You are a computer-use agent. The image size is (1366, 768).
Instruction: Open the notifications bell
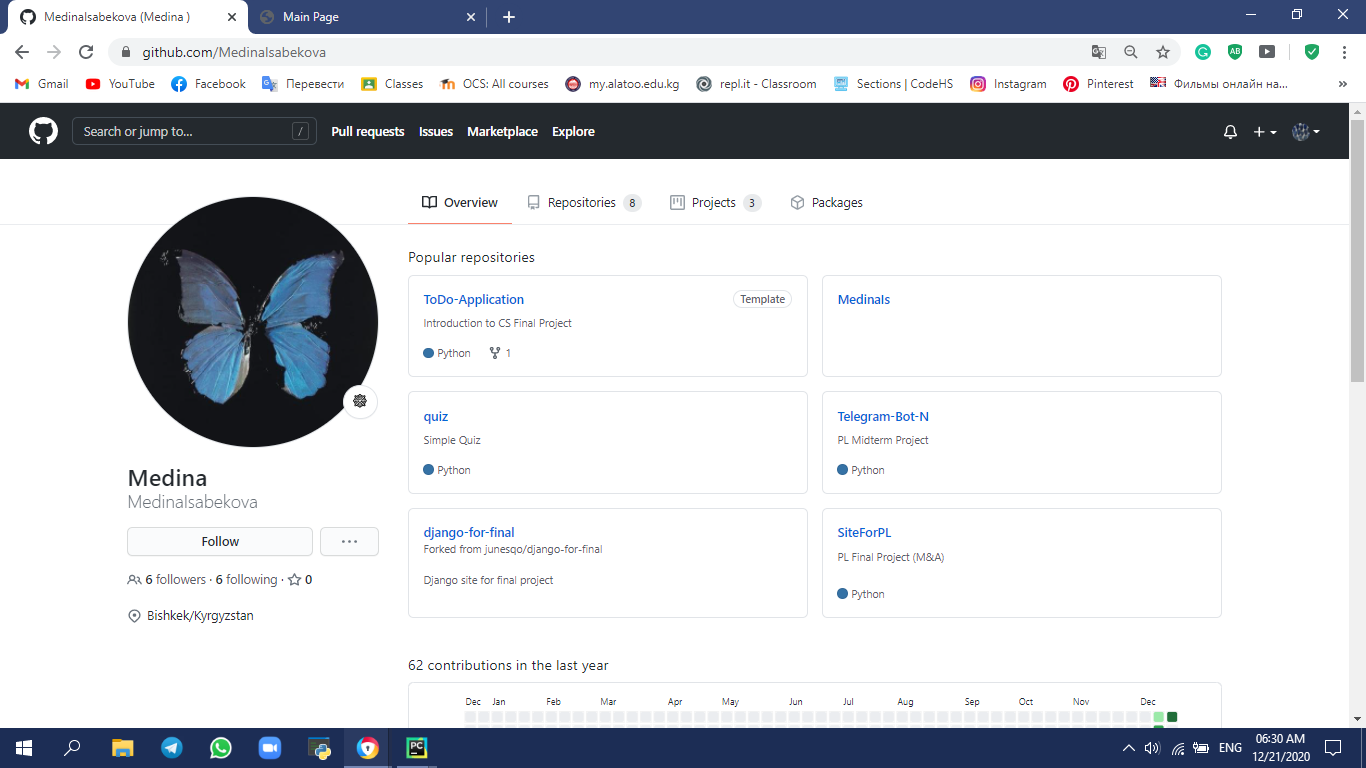pos(1230,132)
